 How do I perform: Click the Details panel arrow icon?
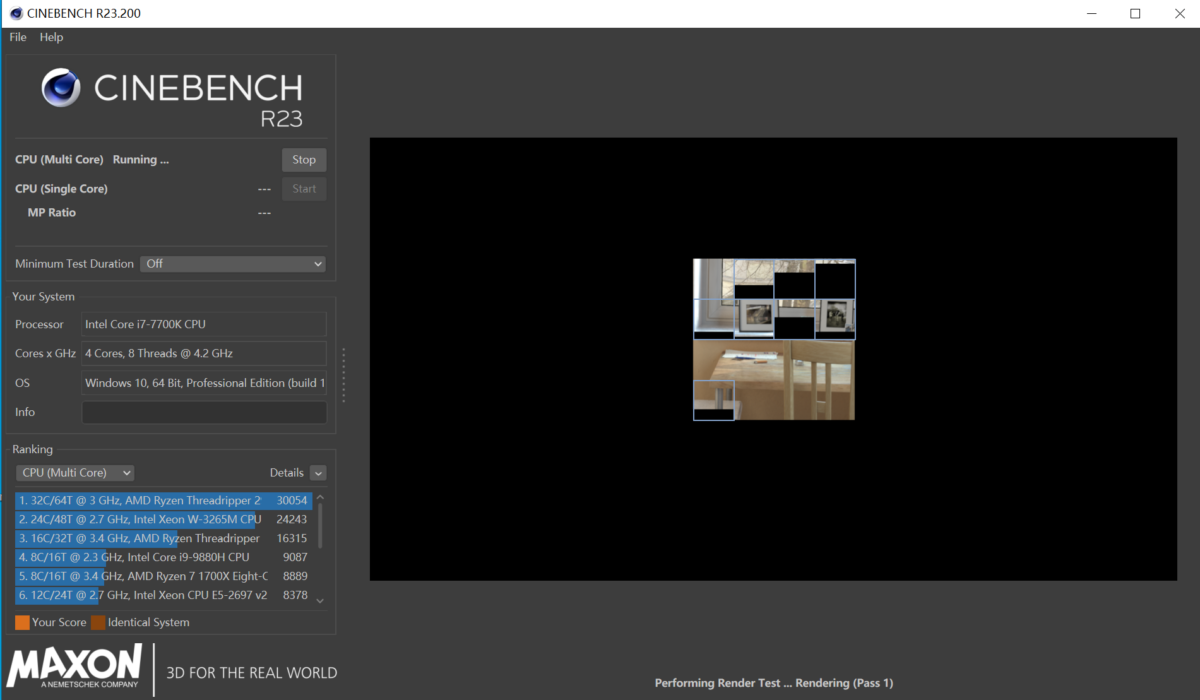(x=318, y=472)
